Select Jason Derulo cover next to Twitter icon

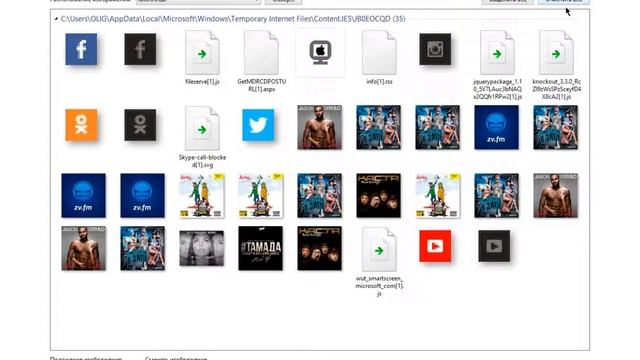(x=320, y=127)
